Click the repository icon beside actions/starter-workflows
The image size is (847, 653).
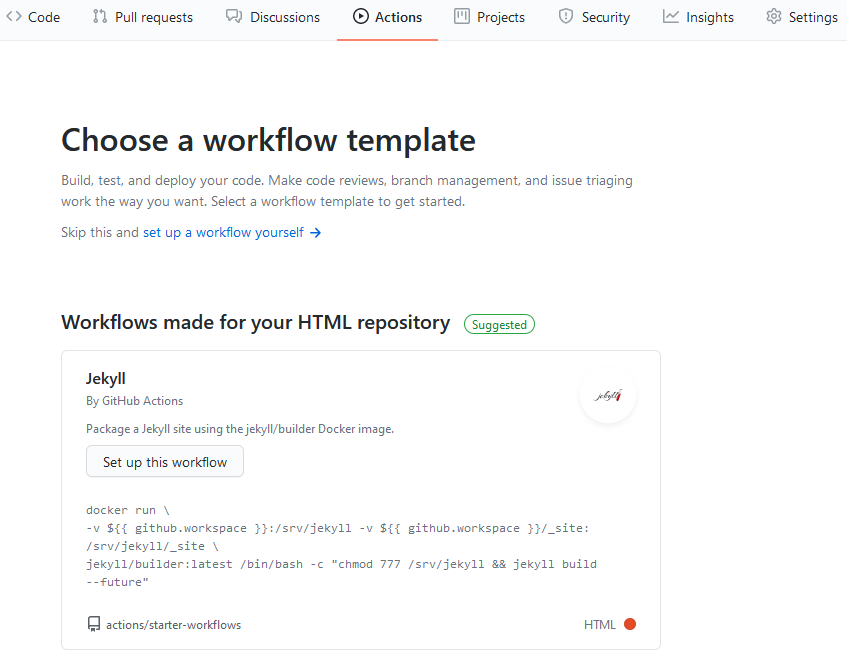(94, 625)
